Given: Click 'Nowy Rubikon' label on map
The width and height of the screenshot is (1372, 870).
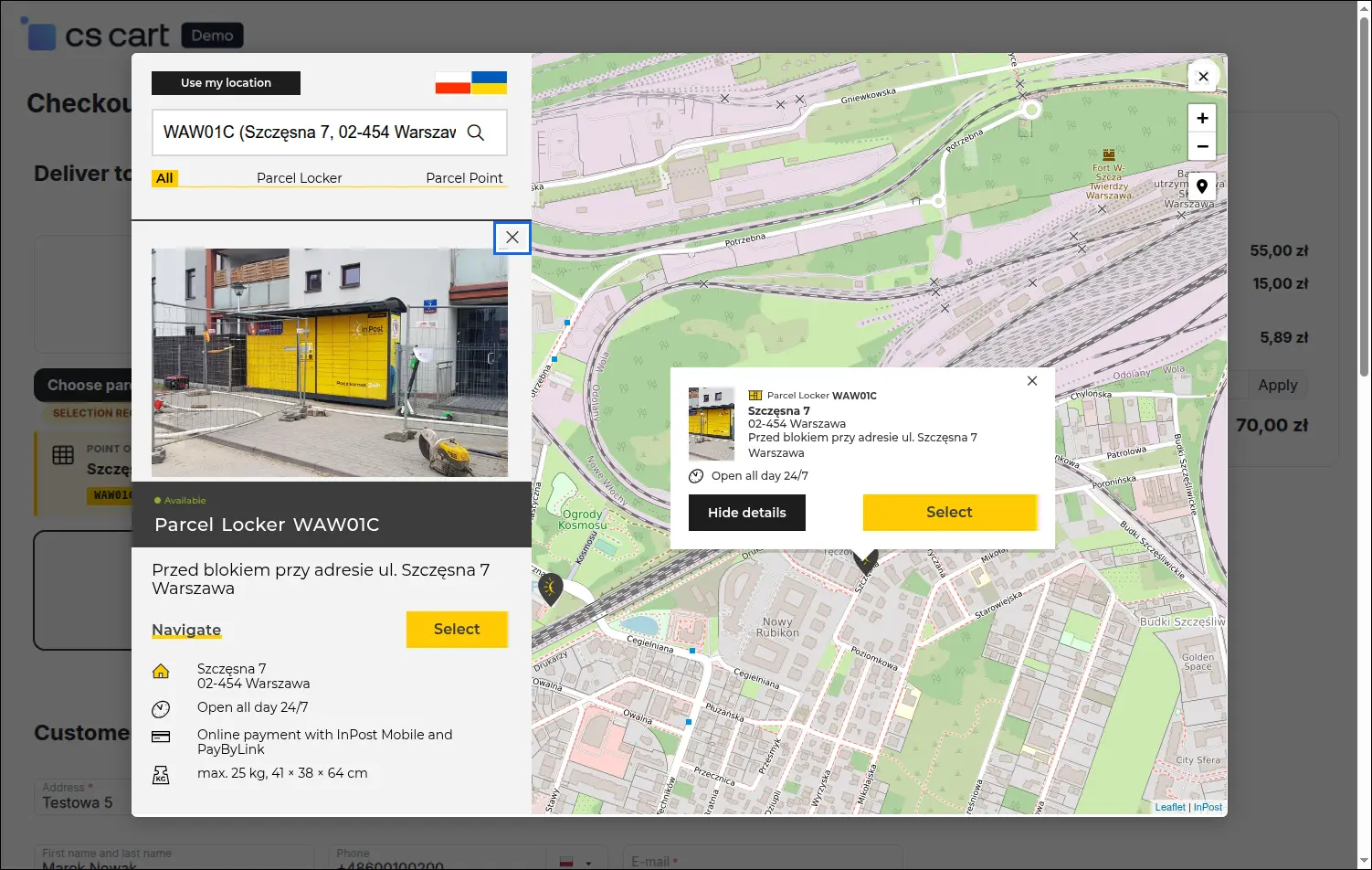Looking at the screenshot, I should tap(777, 627).
